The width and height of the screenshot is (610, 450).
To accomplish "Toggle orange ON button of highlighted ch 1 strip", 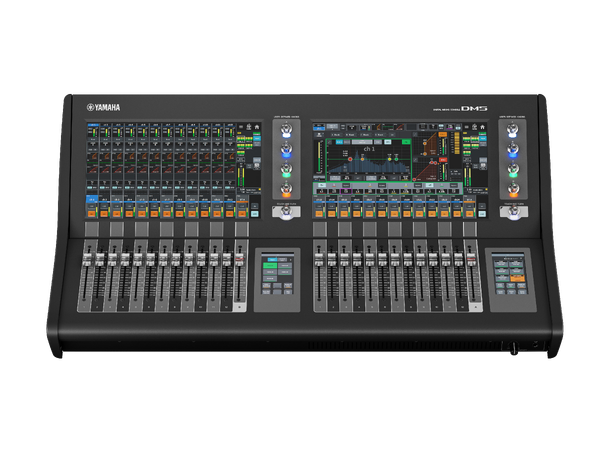I will (91, 213).
